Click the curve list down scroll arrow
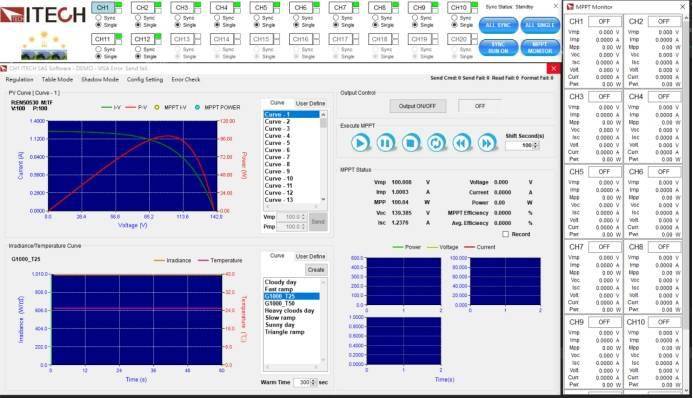693x398 pixels. coord(324,200)
